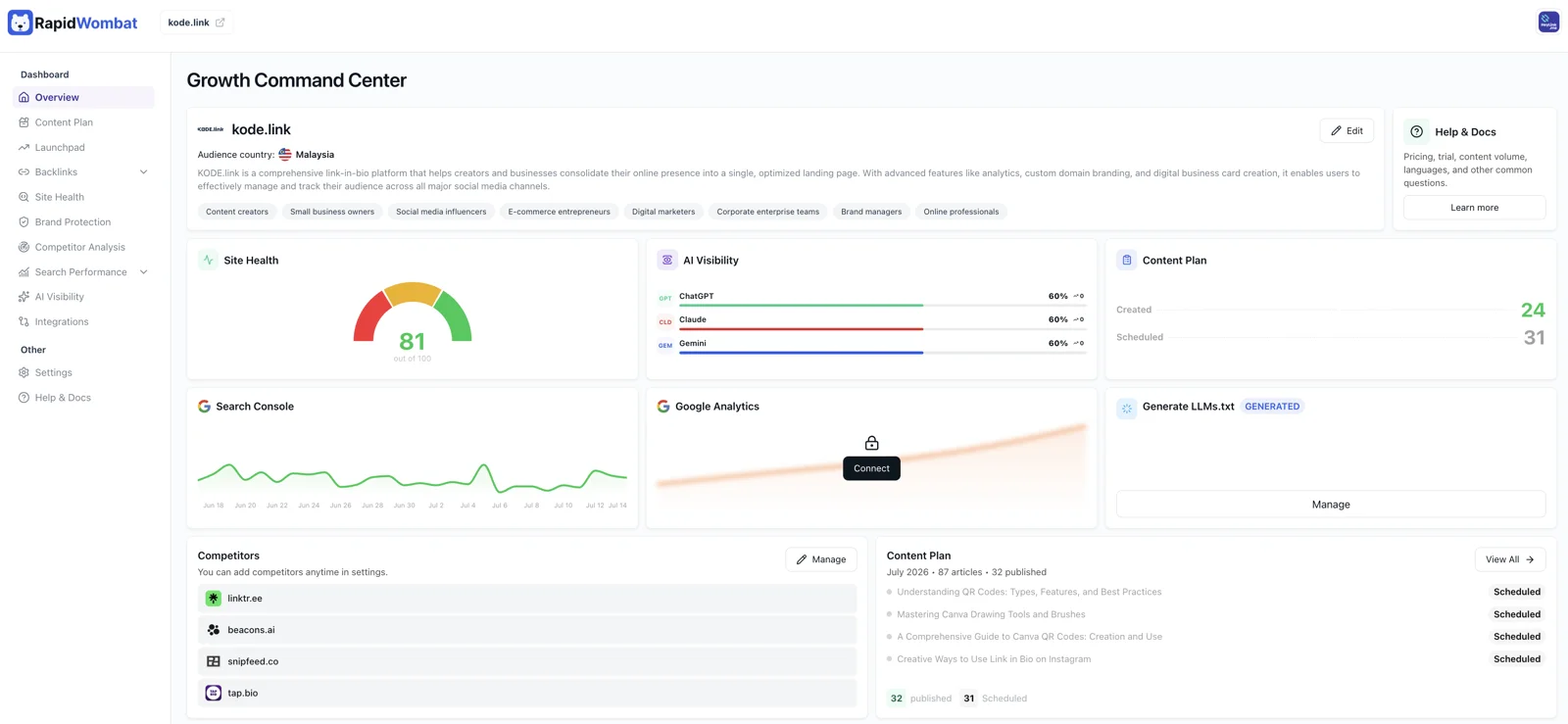Click the Search Performance sidebar icon
Viewport: 1568px width, 724px height.
coord(24,271)
